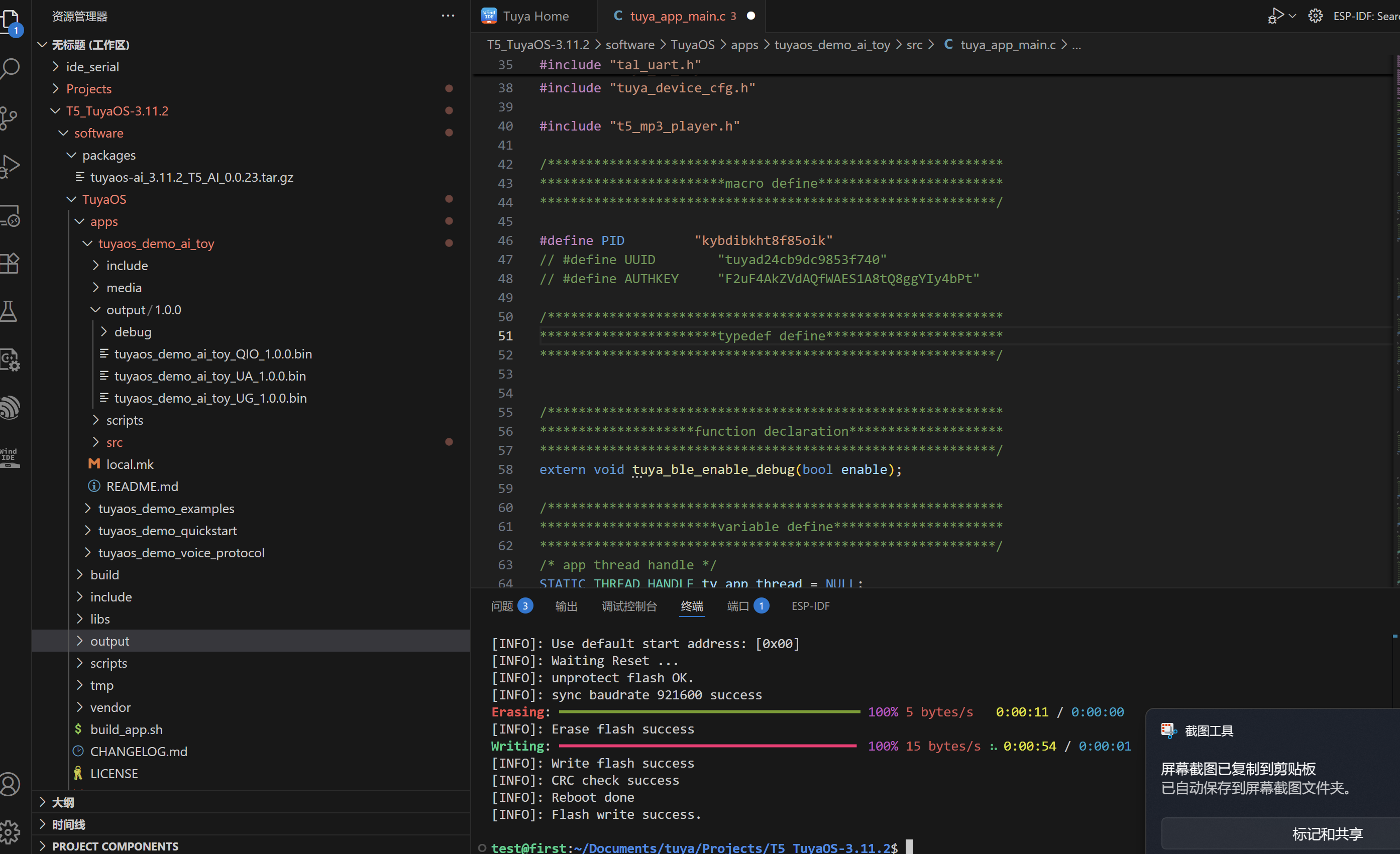
Task: Open Manage gear icon at bottom left
Action: coord(10,832)
